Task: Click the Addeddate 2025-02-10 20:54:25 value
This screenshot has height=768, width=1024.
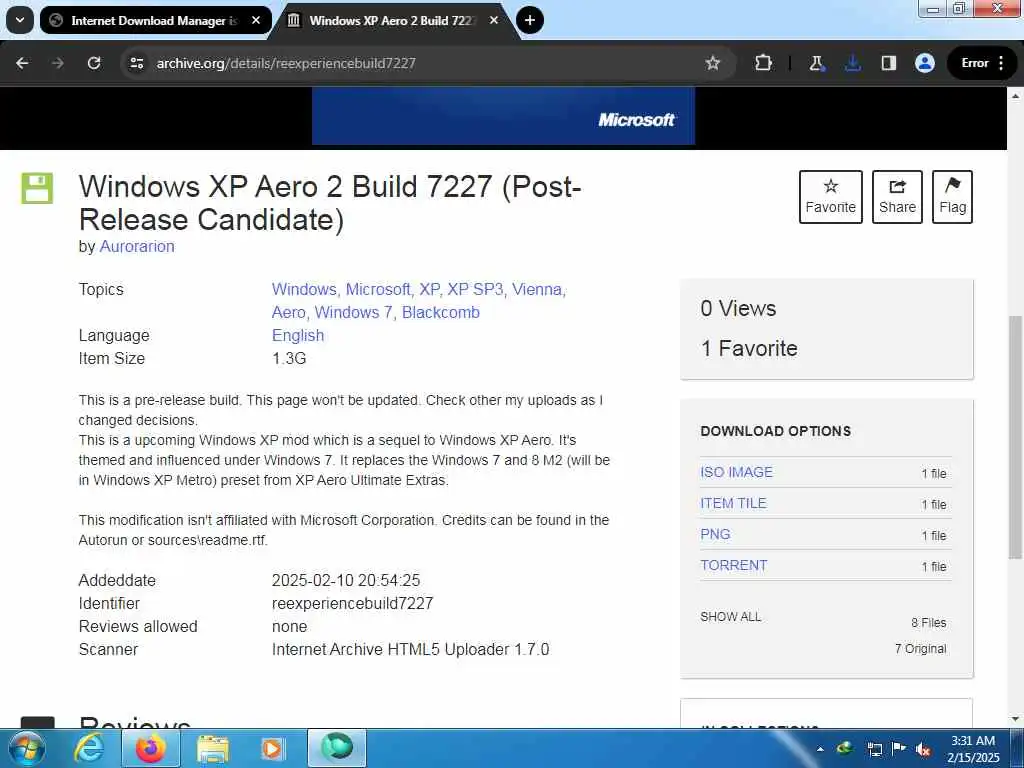Action: coord(346,580)
